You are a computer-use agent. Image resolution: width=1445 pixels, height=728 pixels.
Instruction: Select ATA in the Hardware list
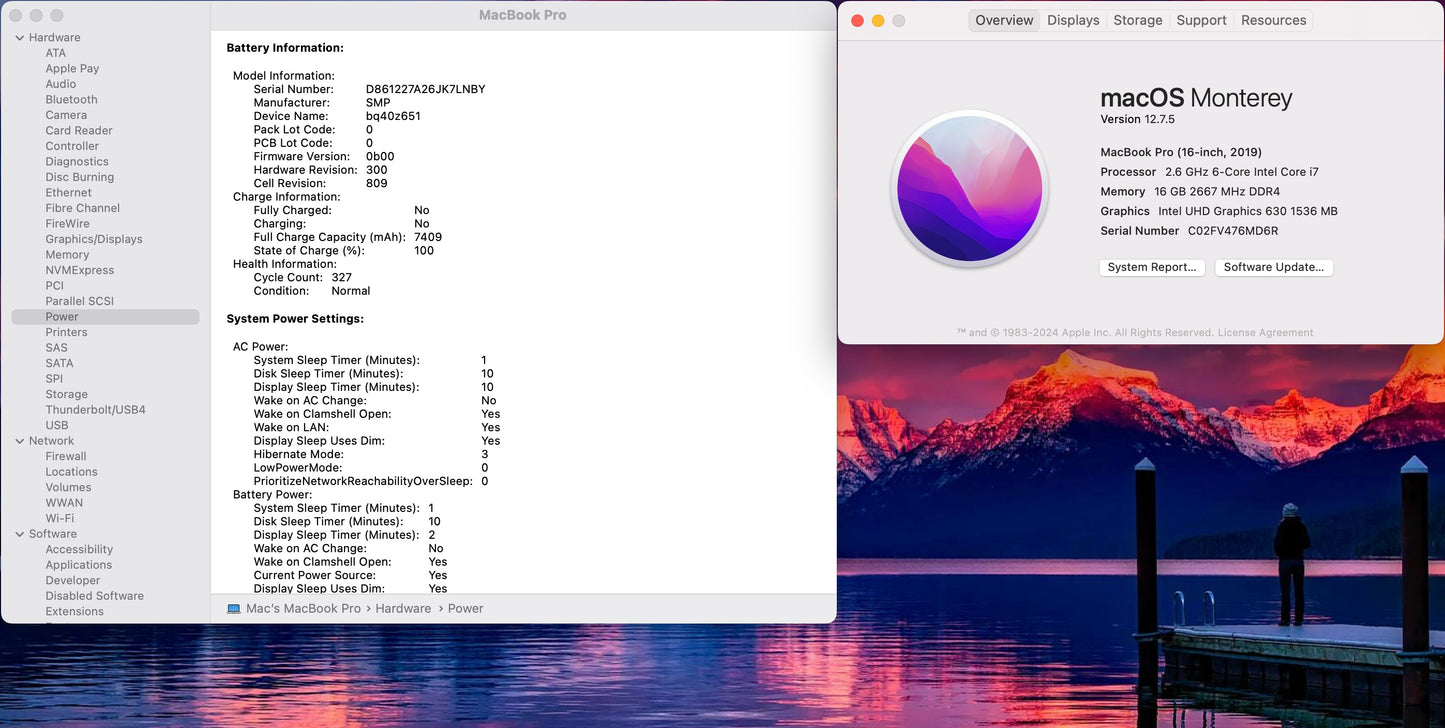[56, 54]
